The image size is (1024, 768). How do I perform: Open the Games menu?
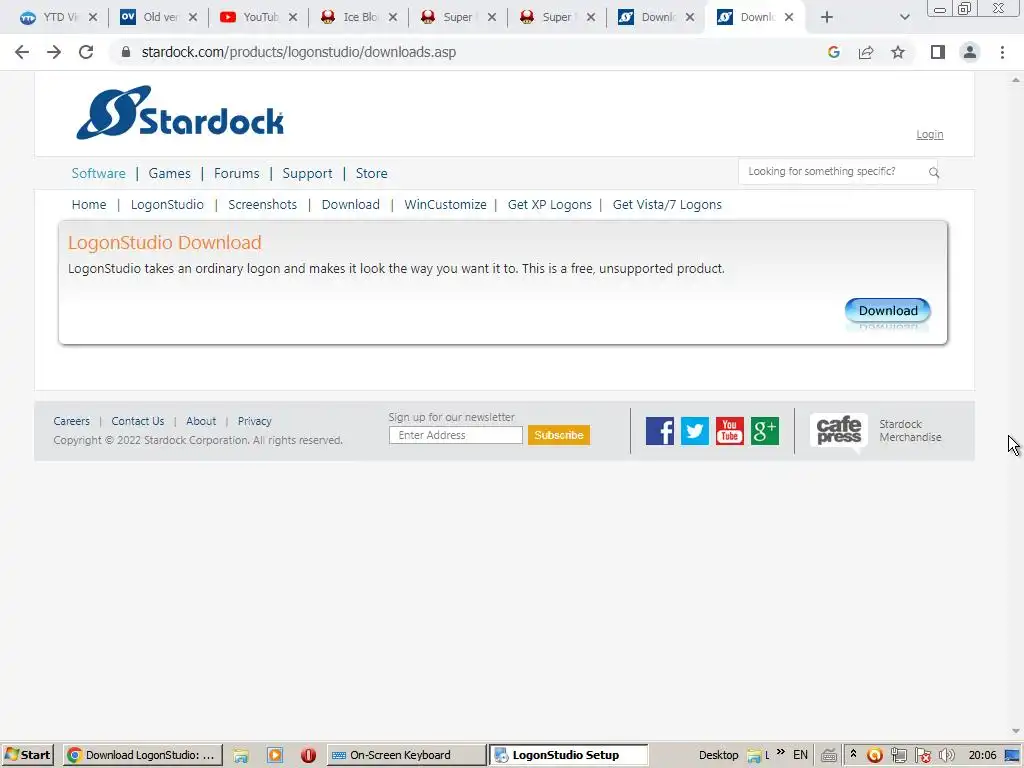click(169, 173)
